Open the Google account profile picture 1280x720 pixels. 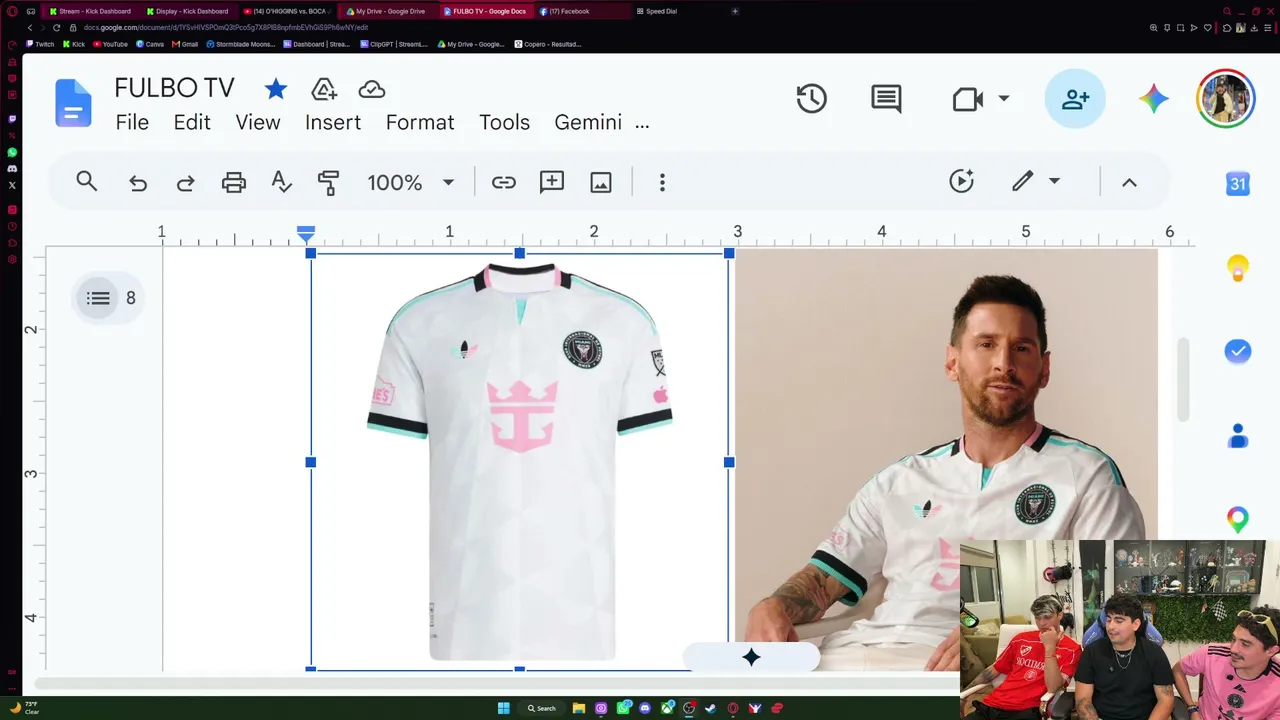[x=1225, y=99]
